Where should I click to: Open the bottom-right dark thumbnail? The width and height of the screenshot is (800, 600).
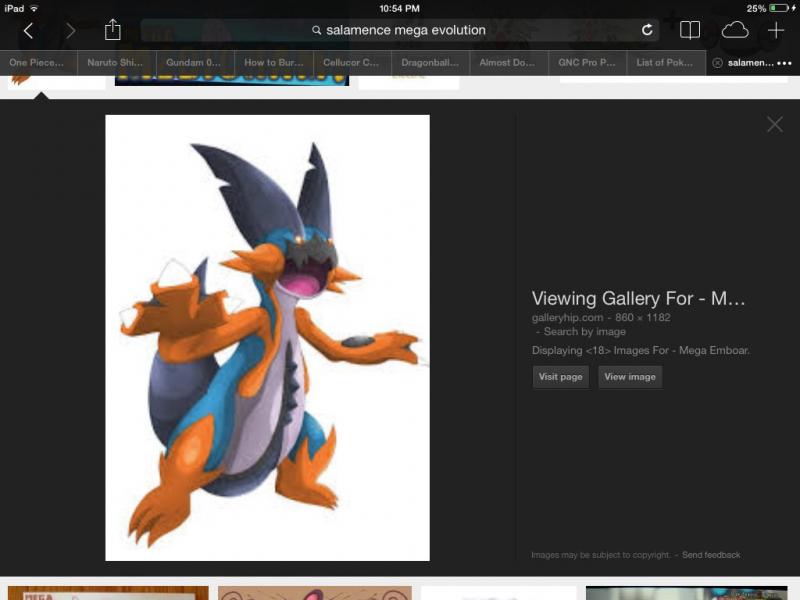687,593
